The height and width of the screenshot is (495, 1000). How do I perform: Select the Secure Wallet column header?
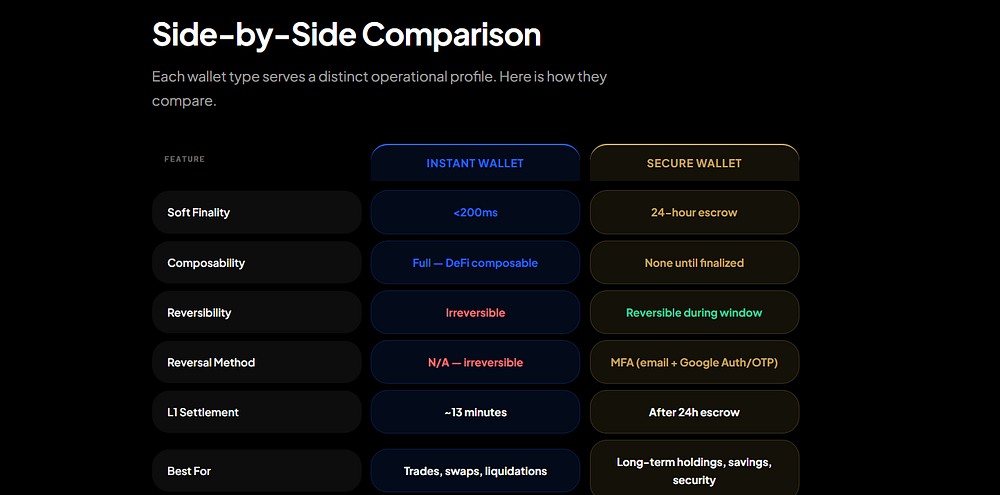tap(694, 163)
